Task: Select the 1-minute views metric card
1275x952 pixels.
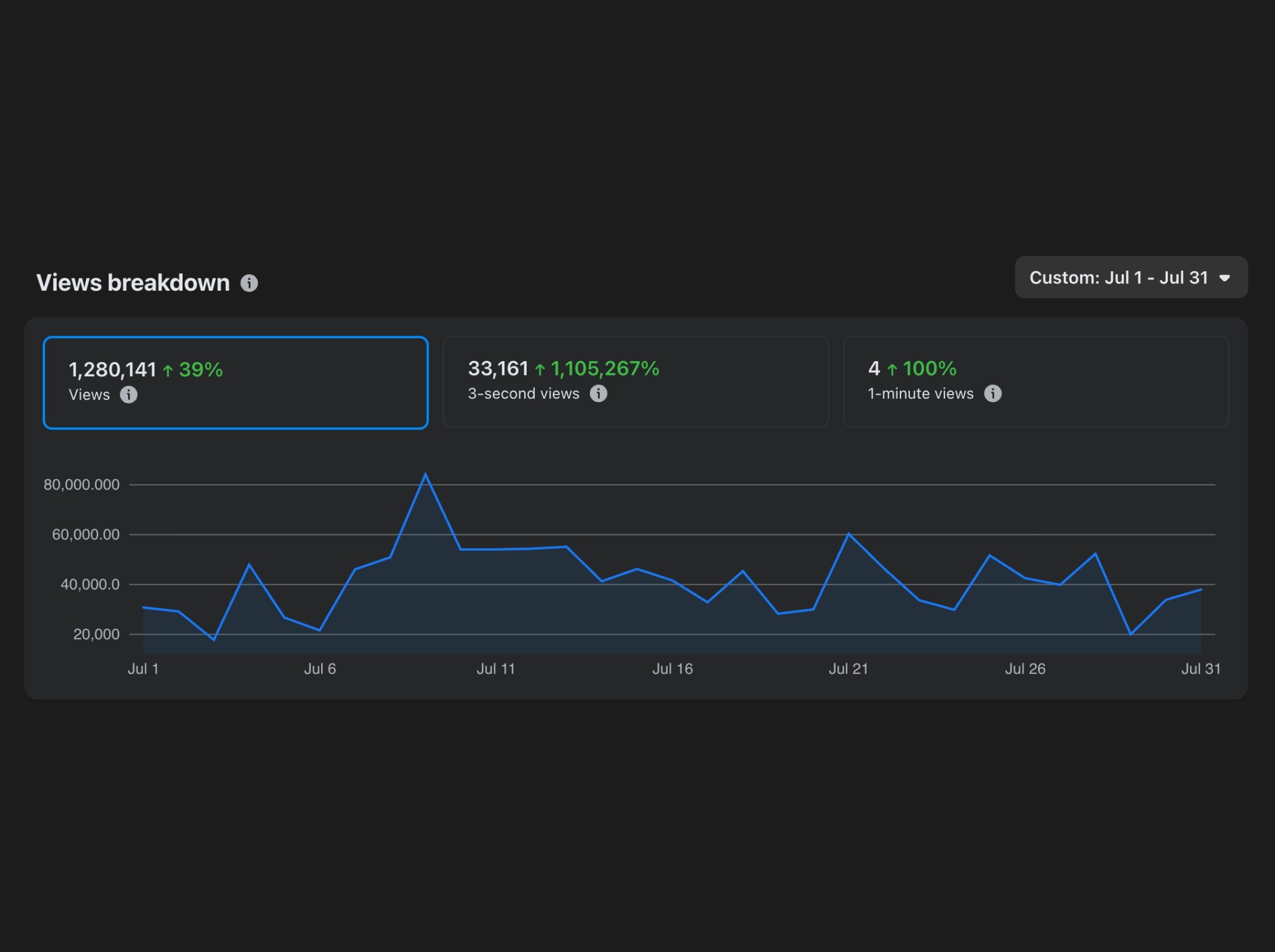Action: click(1035, 382)
